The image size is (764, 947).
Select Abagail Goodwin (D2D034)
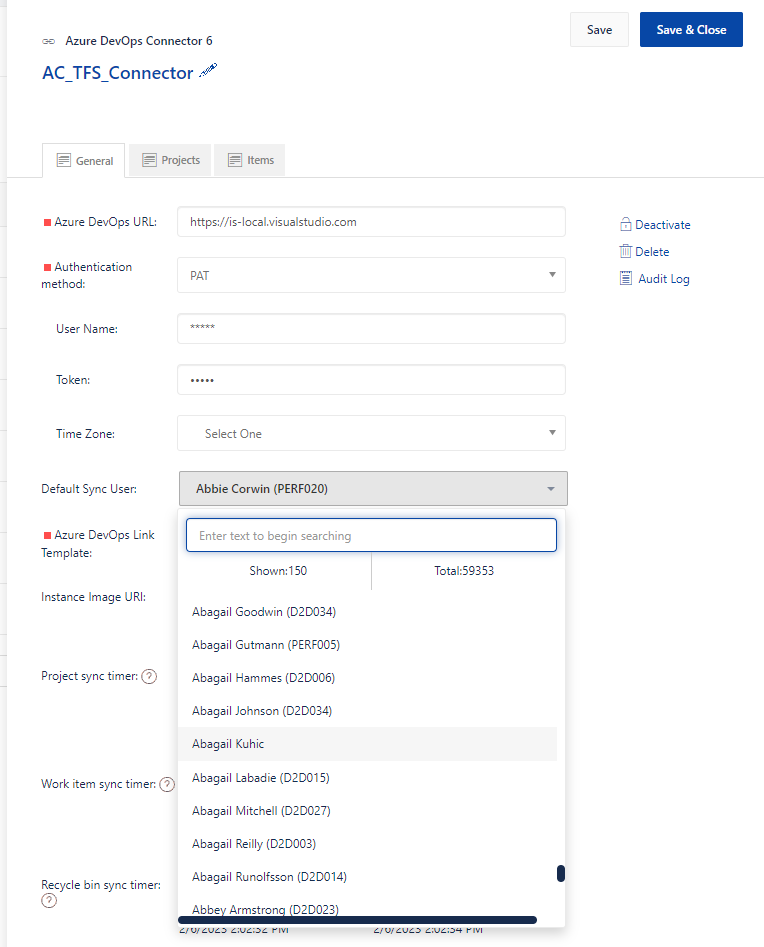[x=367, y=612]
